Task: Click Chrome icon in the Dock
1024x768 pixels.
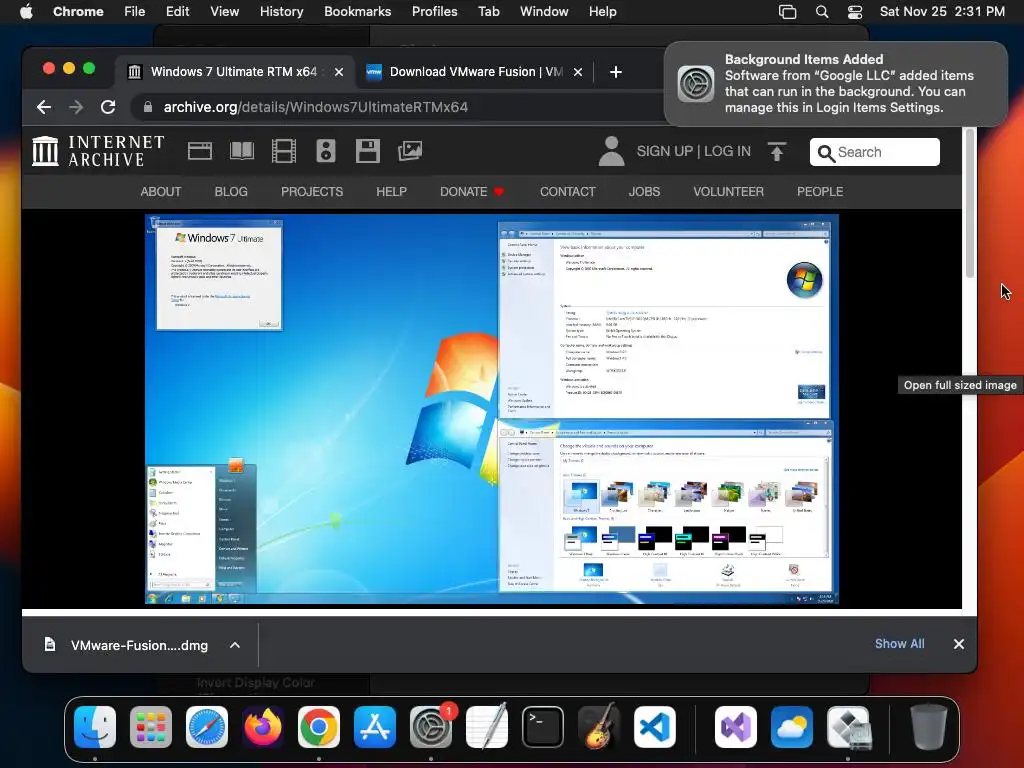Action: pyautogui.click(x=319, y=727)
